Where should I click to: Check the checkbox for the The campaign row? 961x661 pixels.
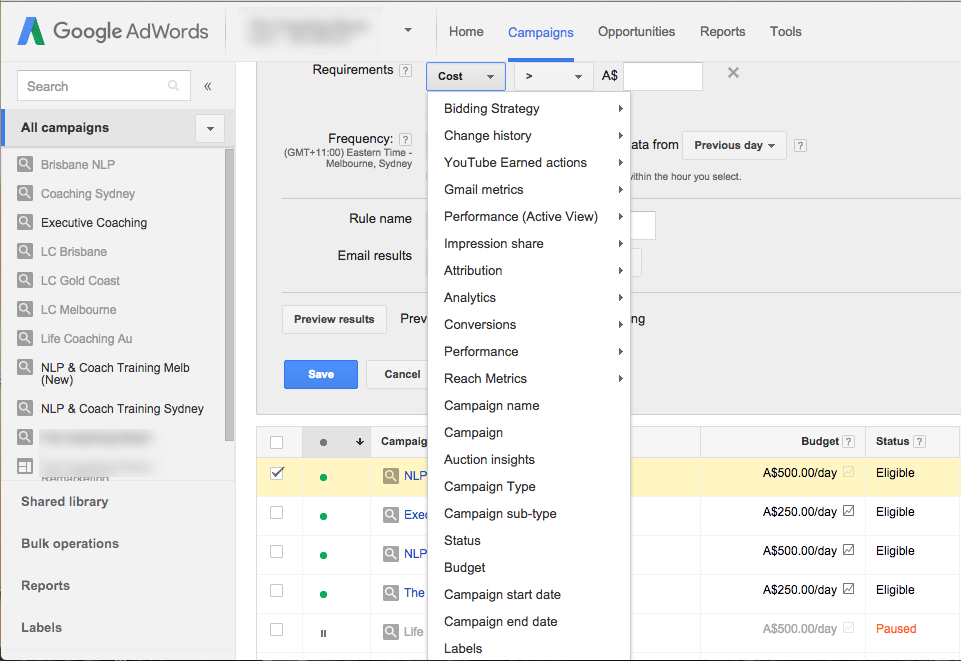[276, 591]
